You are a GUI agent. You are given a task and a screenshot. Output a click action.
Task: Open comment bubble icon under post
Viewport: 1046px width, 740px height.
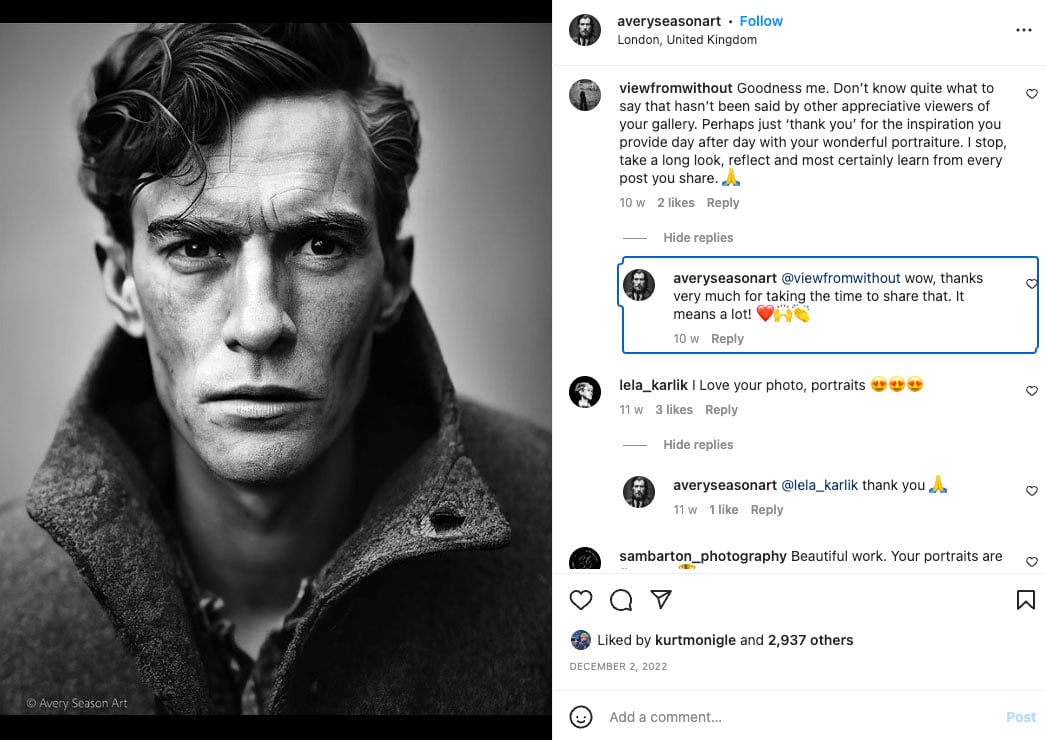621,600
